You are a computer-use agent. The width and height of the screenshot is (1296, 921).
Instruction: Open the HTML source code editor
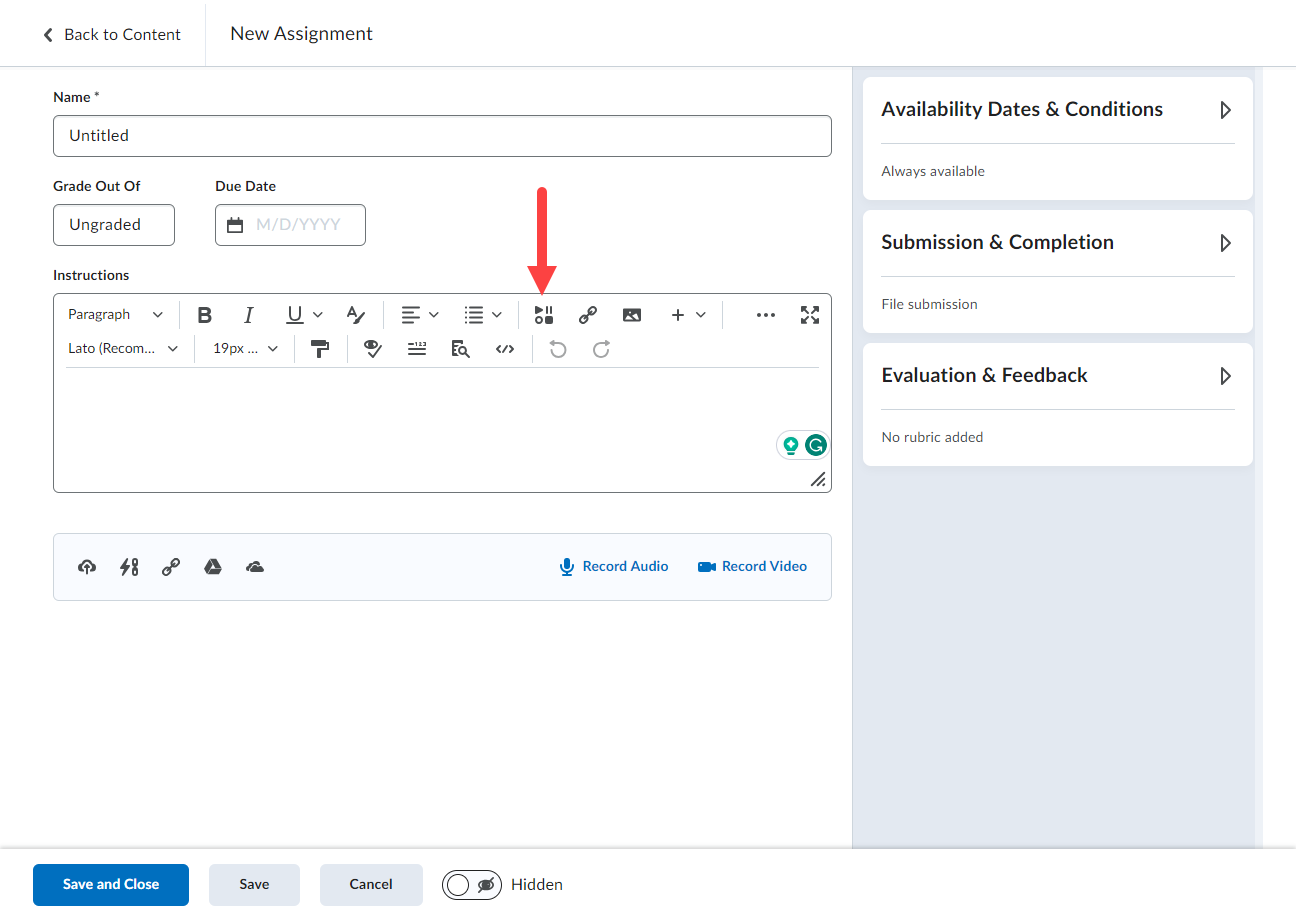pyautogui.click(x=505, y=349)
